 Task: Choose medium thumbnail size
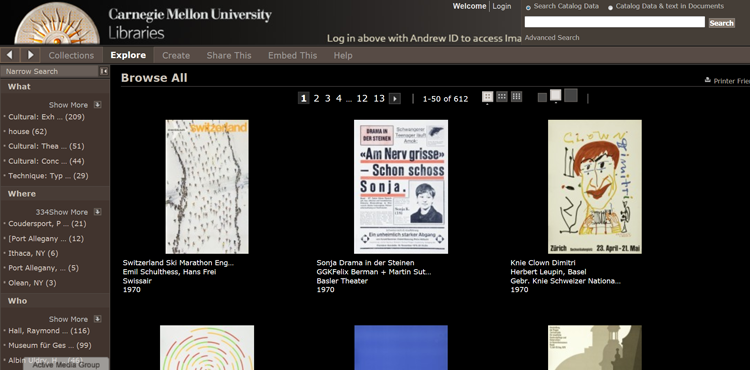[x=555, y=95]
